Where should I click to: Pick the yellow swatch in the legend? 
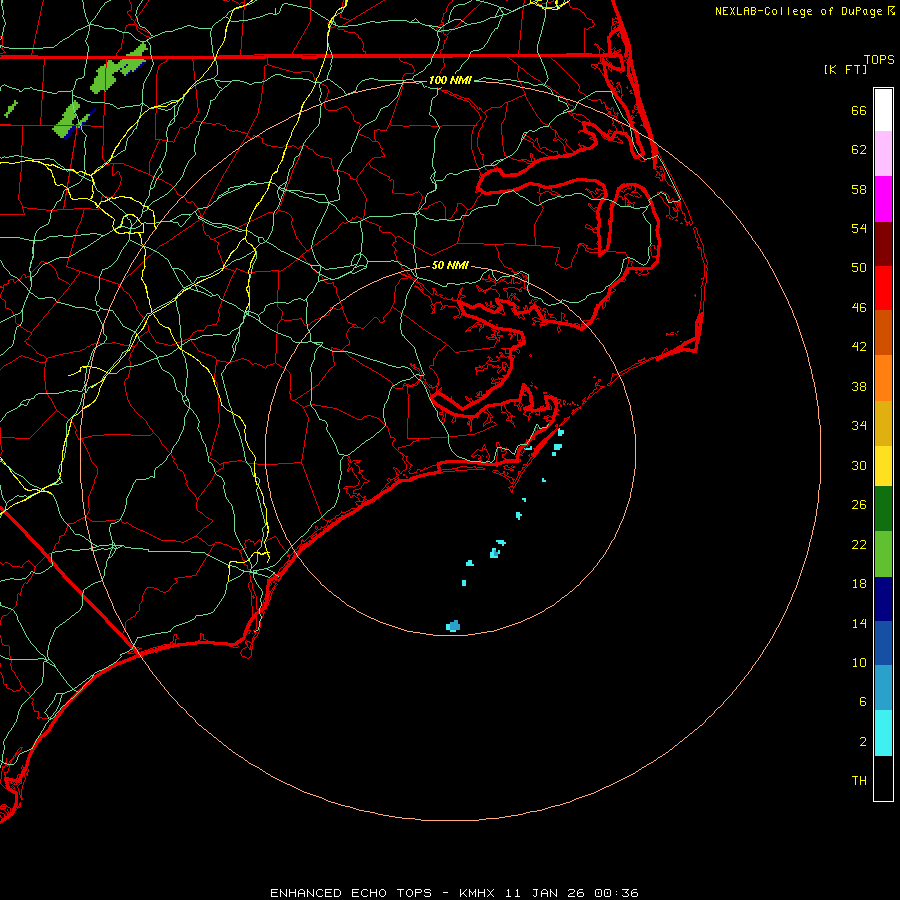[x=883, y=465]
